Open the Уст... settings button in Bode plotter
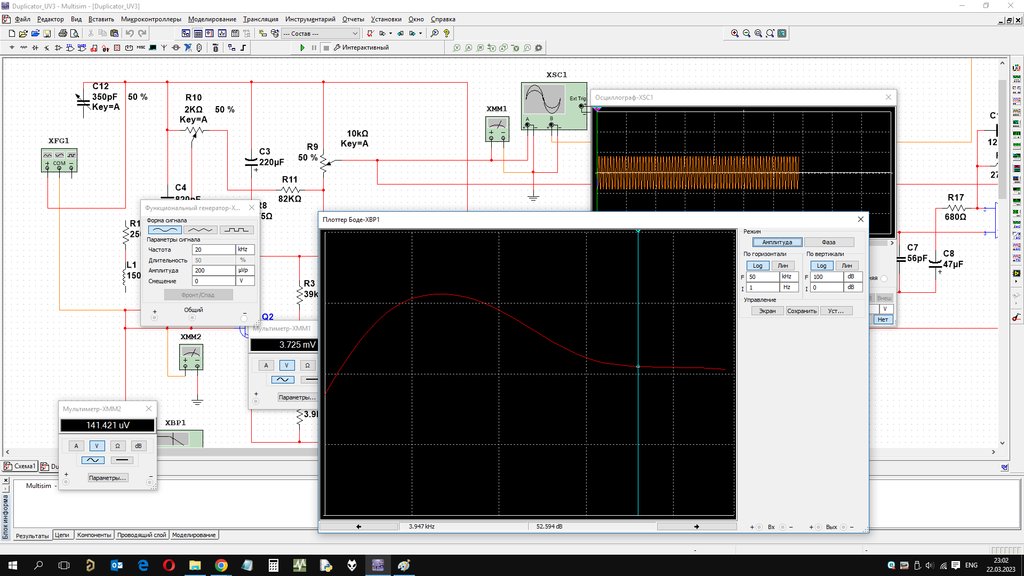The image size is (1024, 576). (836, 311)
